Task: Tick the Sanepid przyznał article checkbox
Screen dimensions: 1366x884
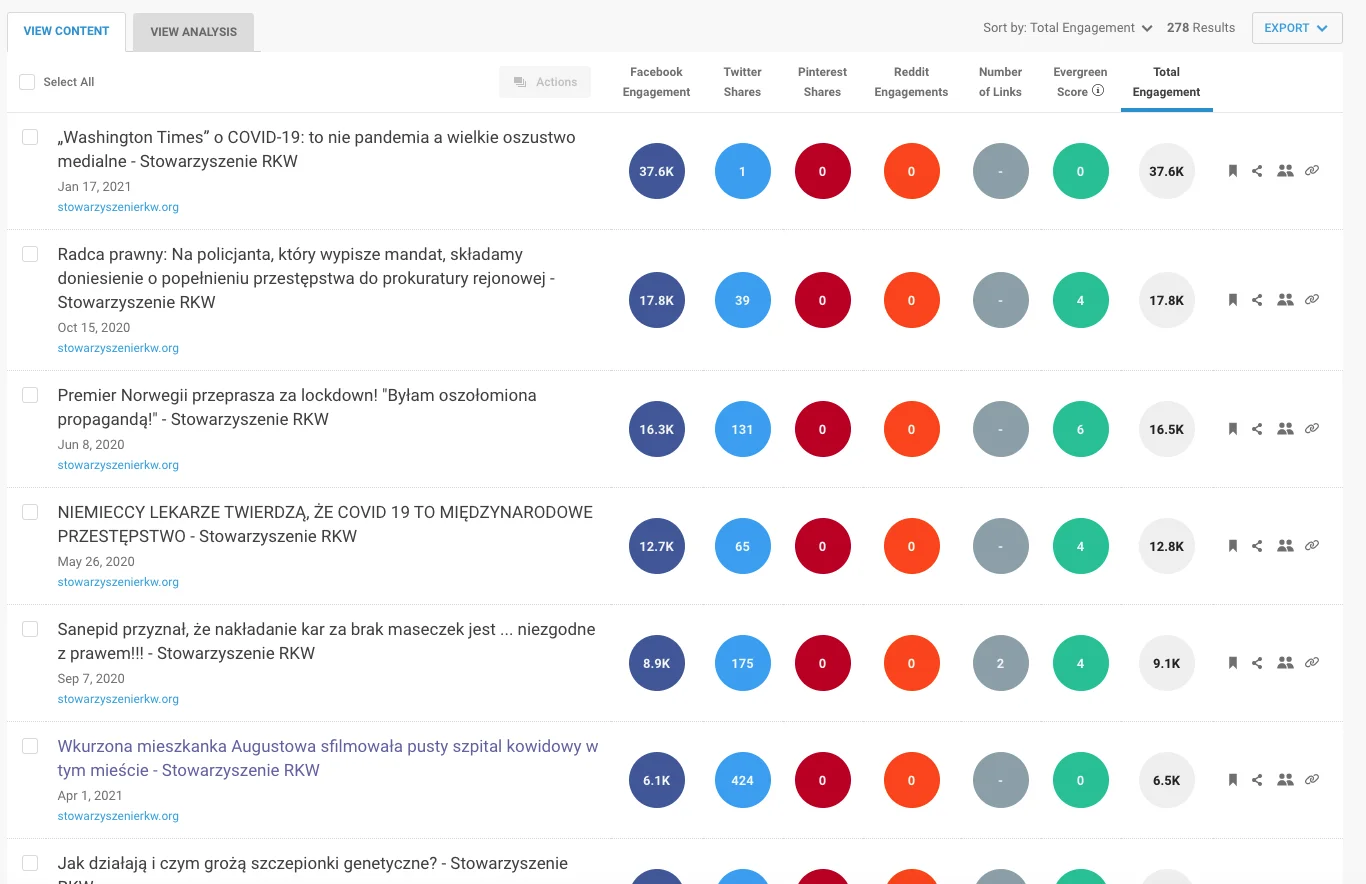Action: pos(30,629)
